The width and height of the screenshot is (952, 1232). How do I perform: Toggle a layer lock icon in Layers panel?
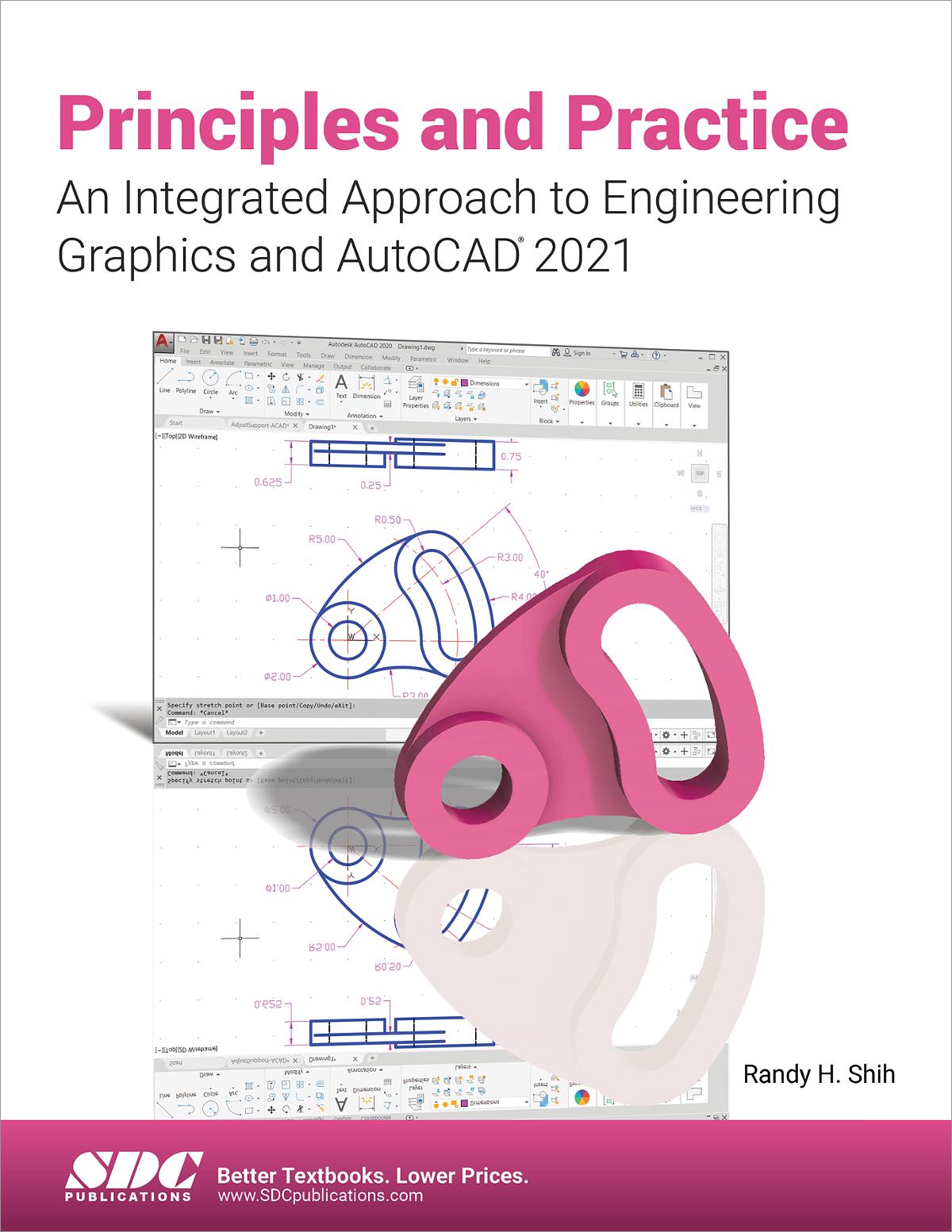pos(455,382)
